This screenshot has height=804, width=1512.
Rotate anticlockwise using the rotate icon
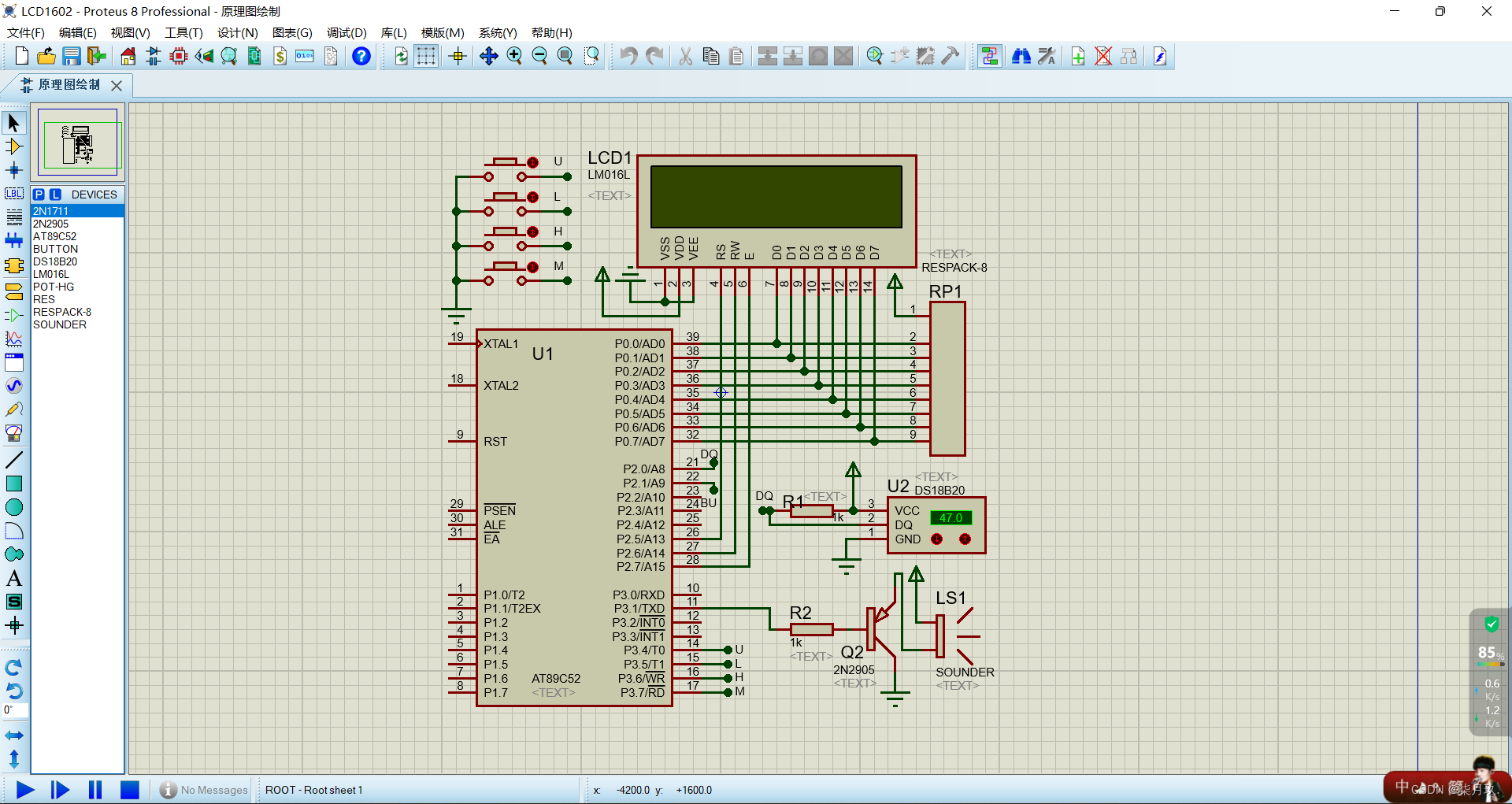pyautogui.click(x=14, y=691)
